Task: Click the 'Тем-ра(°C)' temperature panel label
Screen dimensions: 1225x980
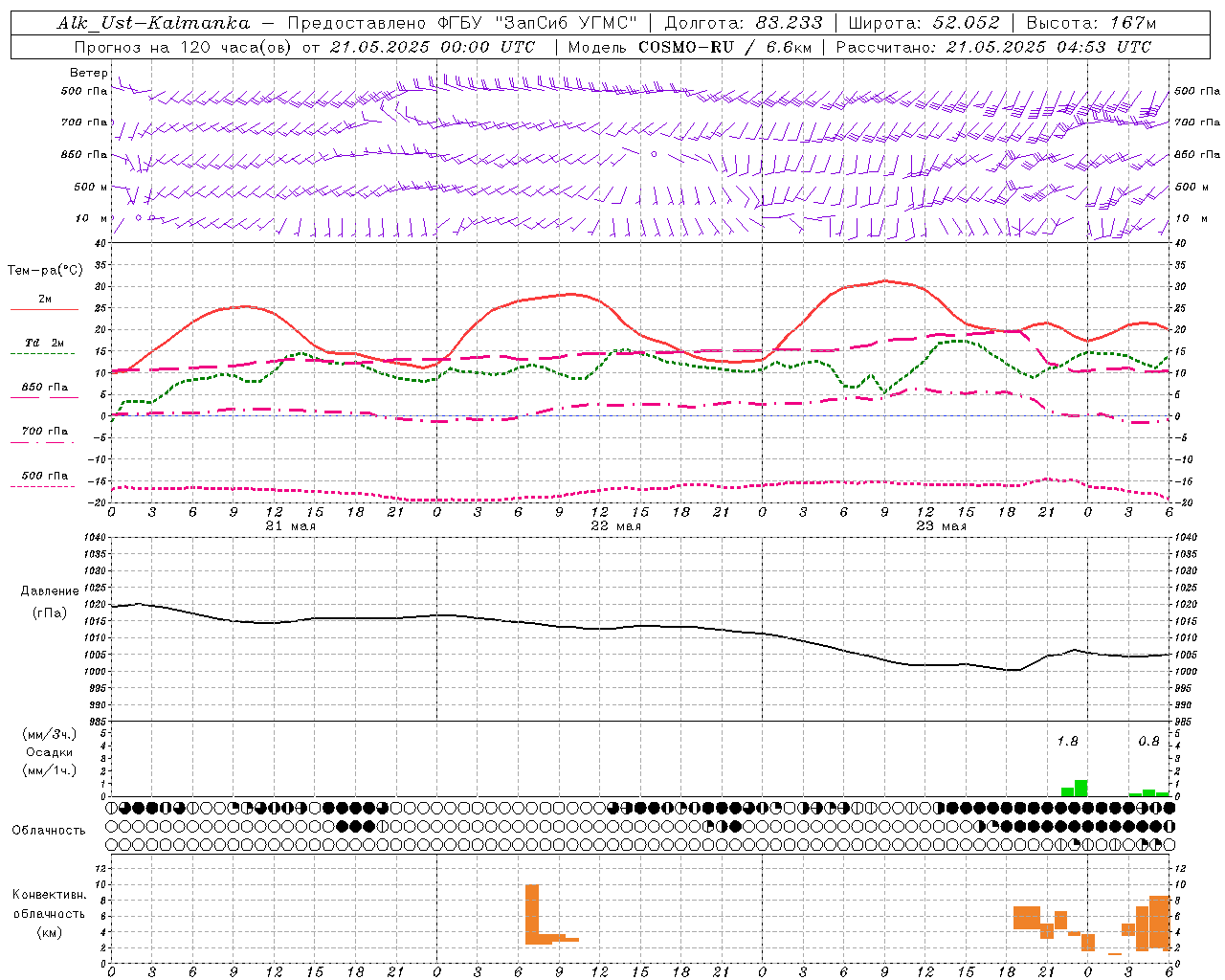Action: pyautogui.click(x=45, y=271)
